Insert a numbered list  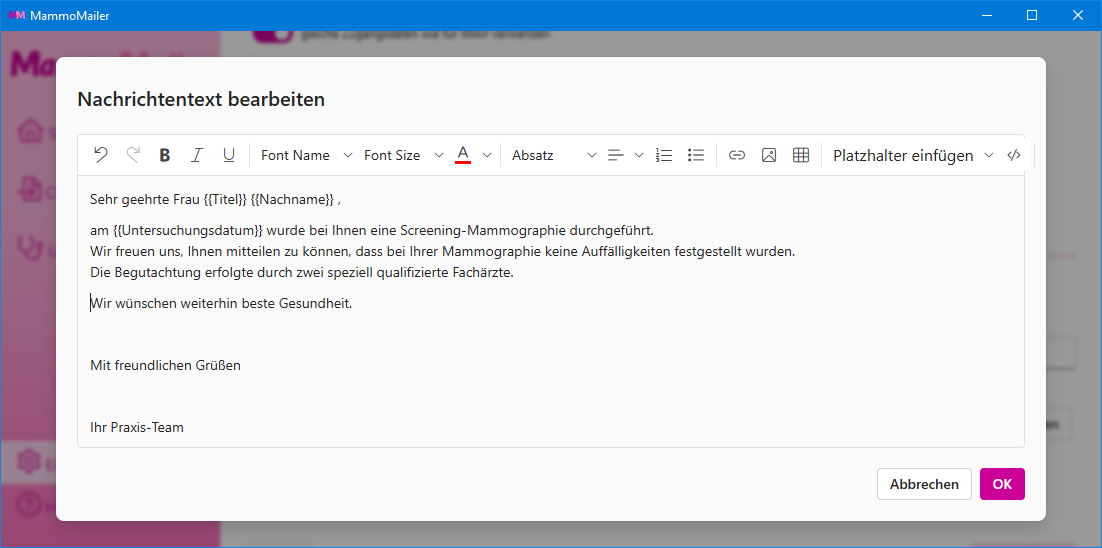point(664,155)
